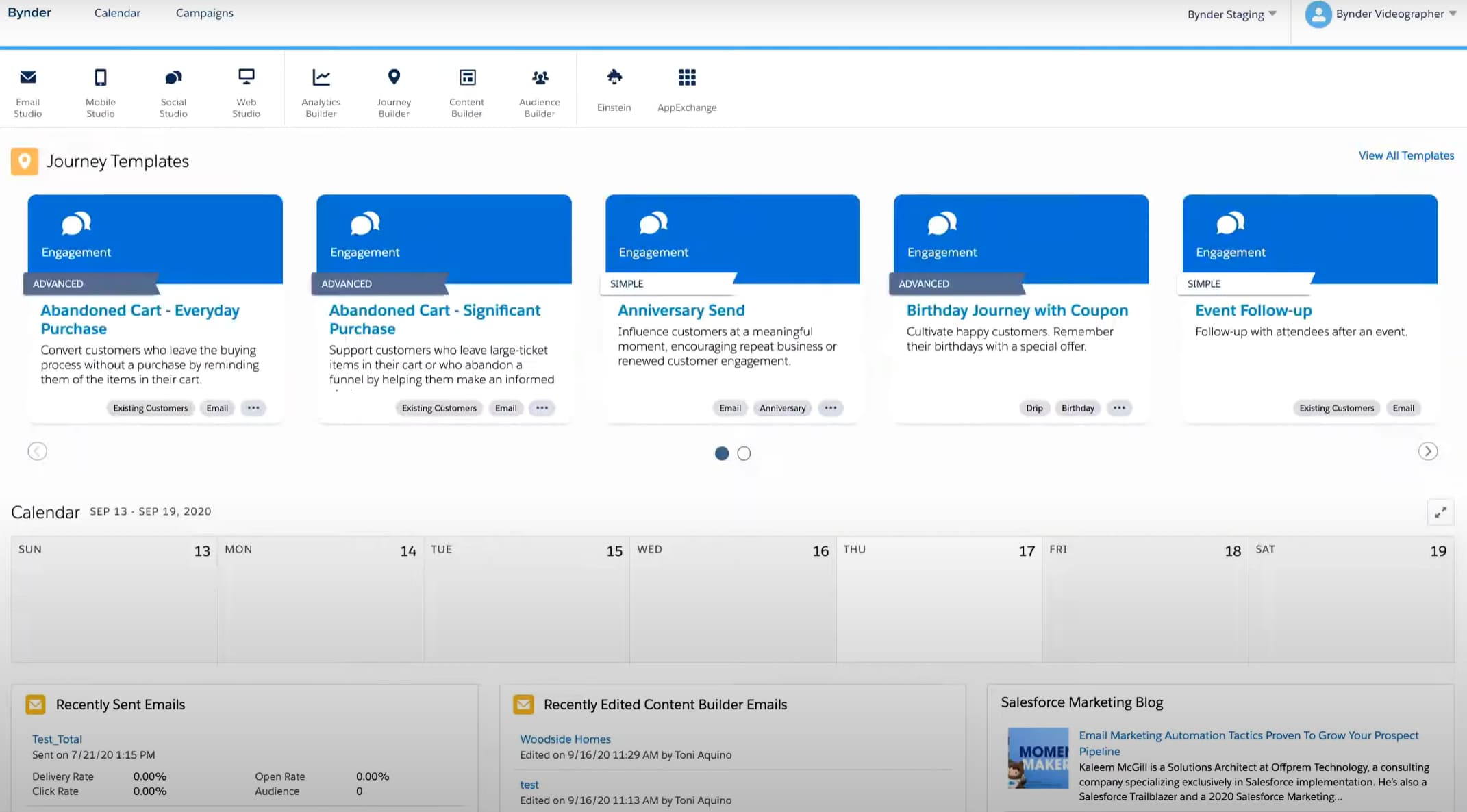This screenshot has height=812, width=1467.
Task: Launch Social Studio
Action: (x=173, y=91)
